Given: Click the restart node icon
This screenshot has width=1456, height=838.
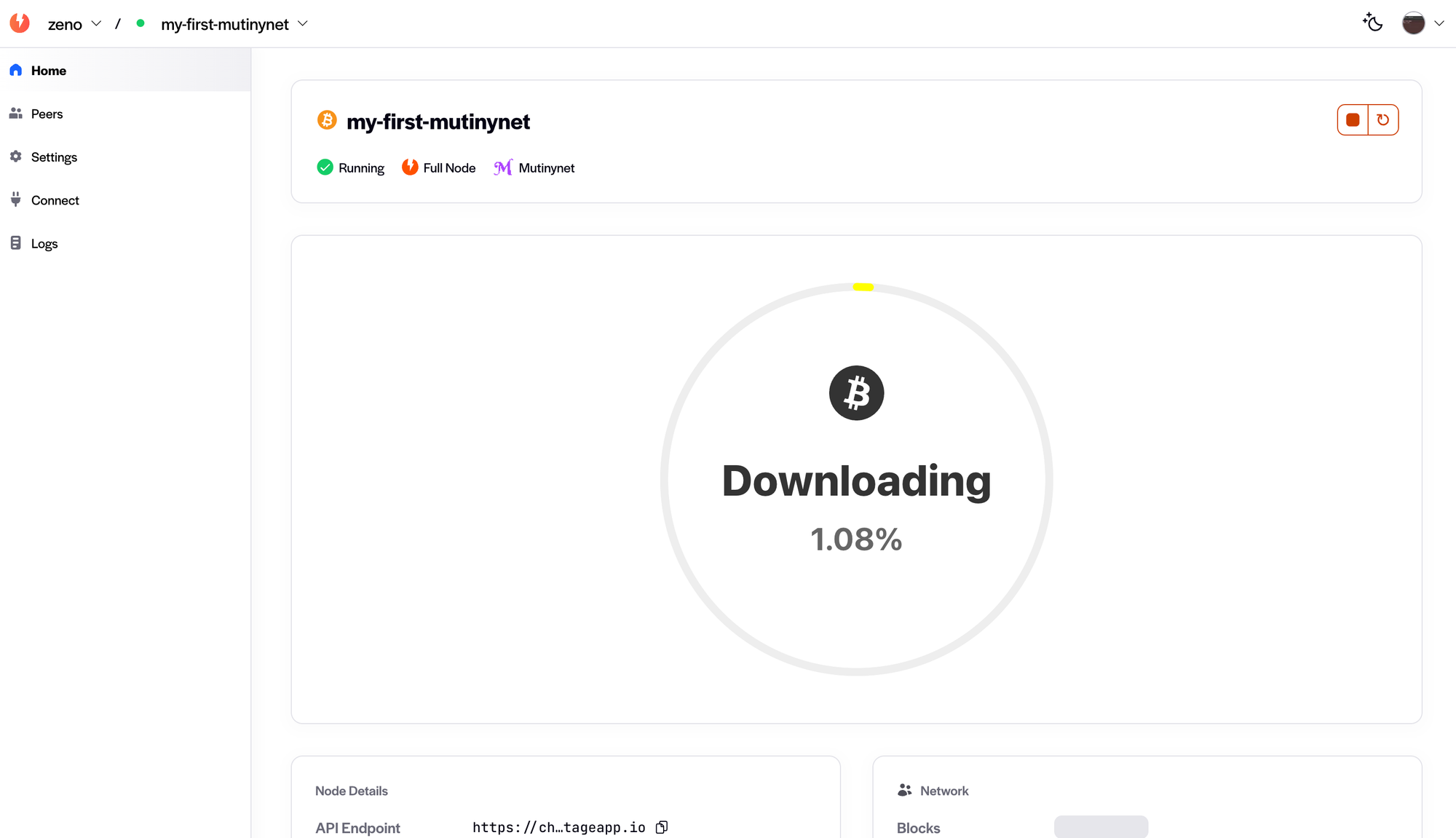Looking at the screenshot, I should 1383,120.
